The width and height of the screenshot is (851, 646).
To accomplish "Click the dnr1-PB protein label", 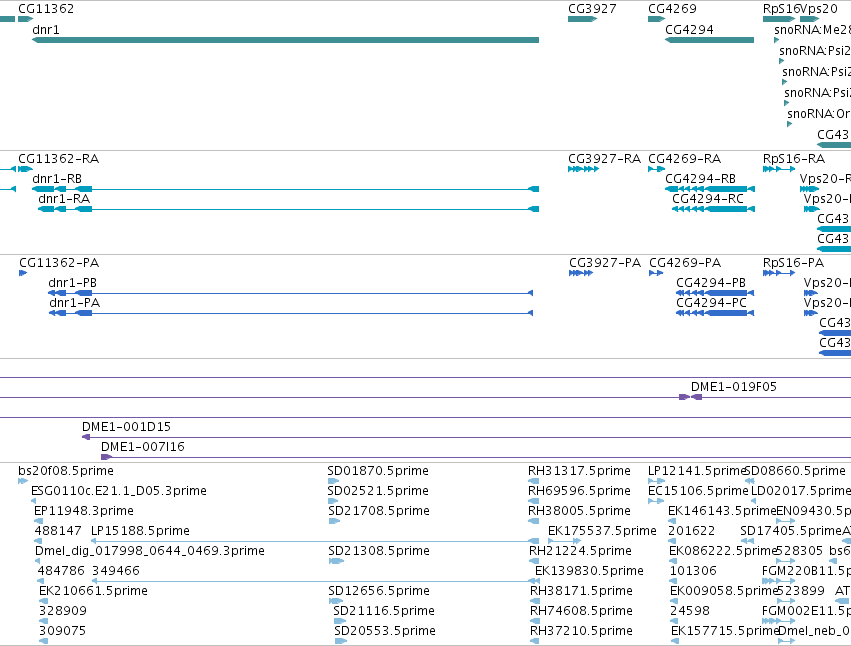I will [x=73, y=283].
